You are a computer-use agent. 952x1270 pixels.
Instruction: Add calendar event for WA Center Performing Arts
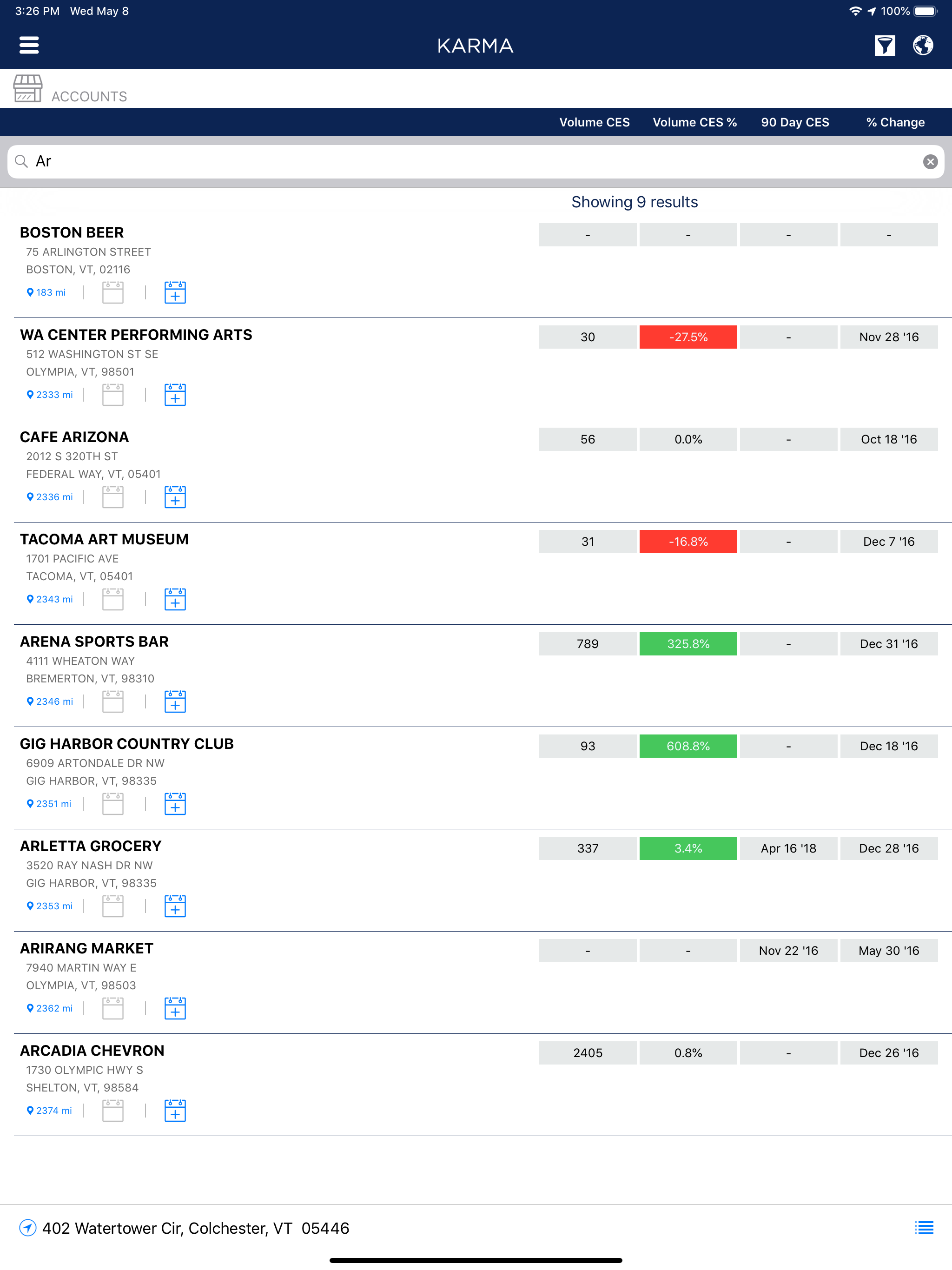(175, 395)
